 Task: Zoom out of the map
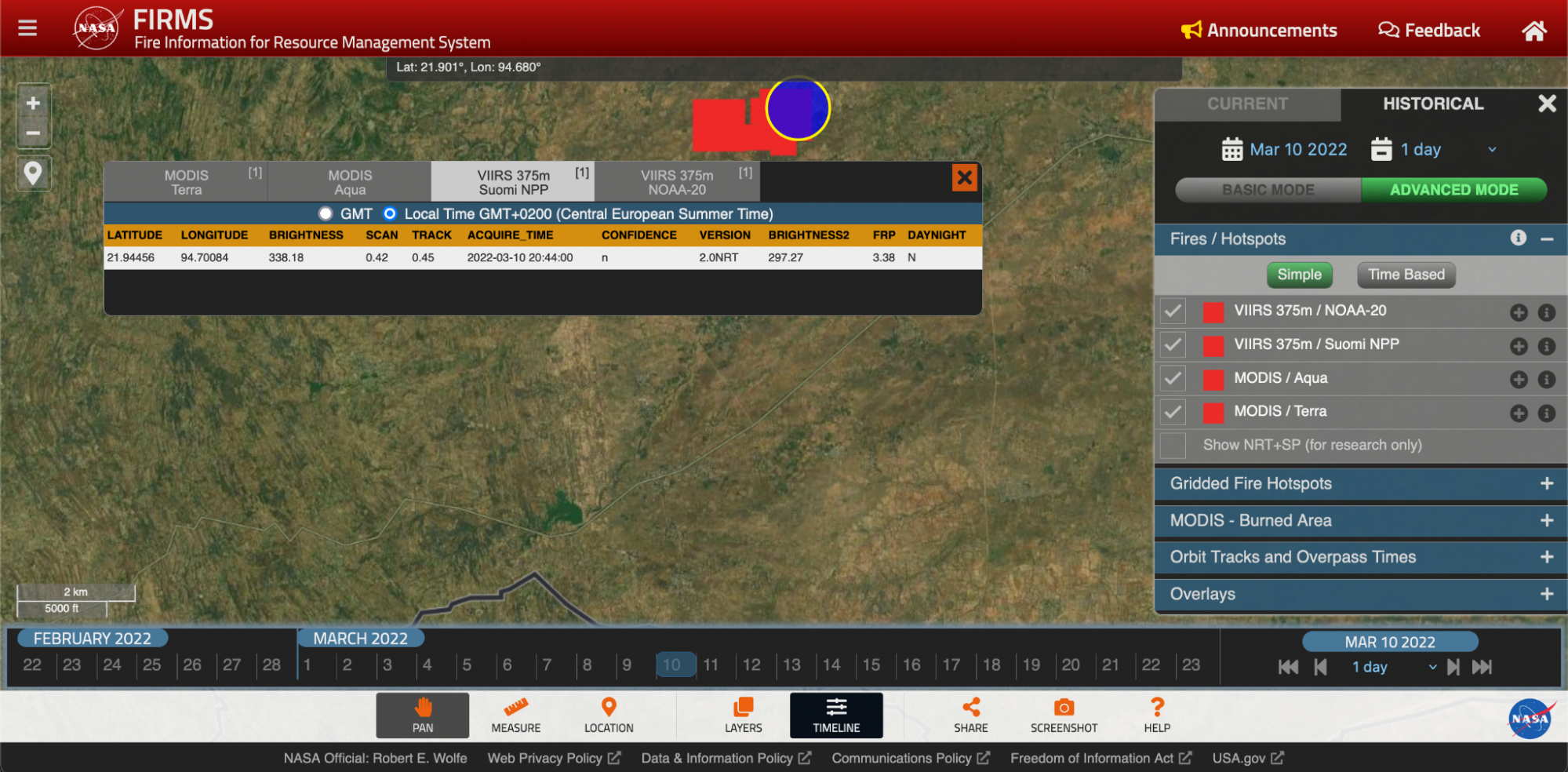pos(33,133)
